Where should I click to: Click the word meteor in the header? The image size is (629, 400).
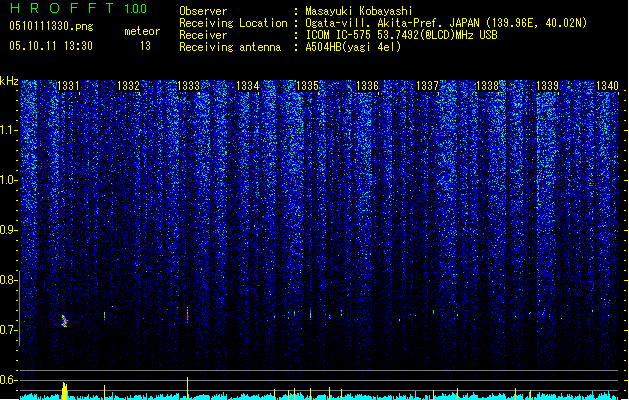142,31
